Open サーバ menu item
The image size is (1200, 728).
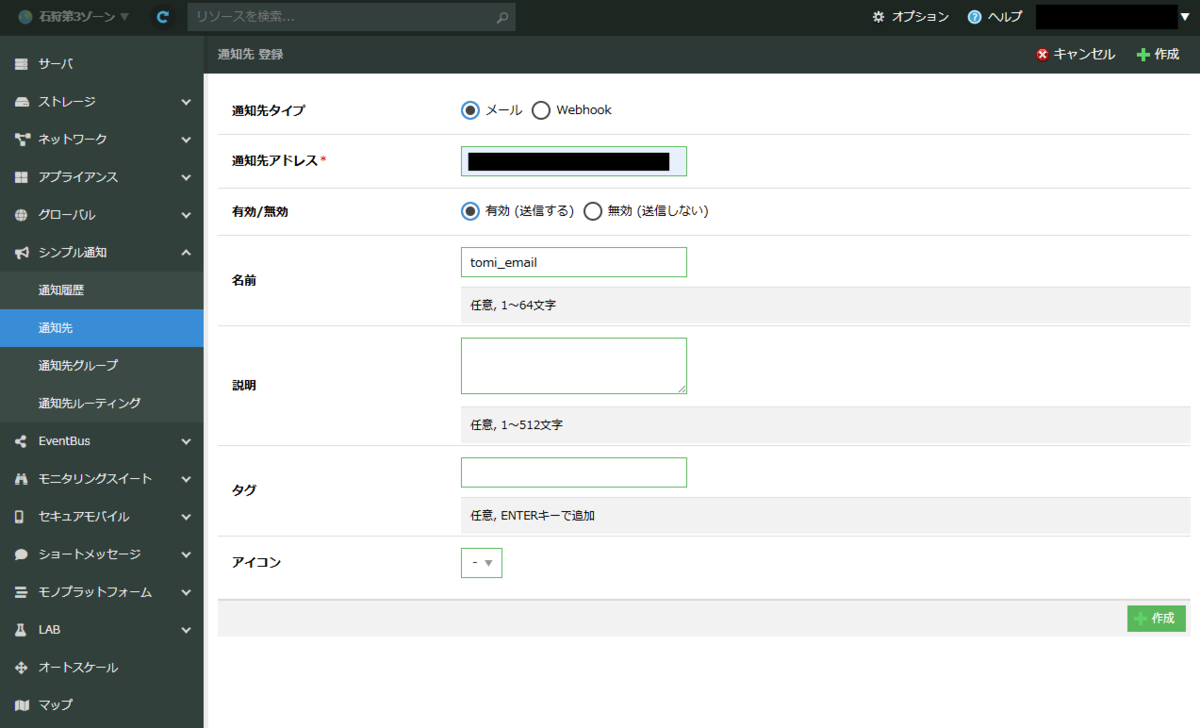(x=101, y=64)
